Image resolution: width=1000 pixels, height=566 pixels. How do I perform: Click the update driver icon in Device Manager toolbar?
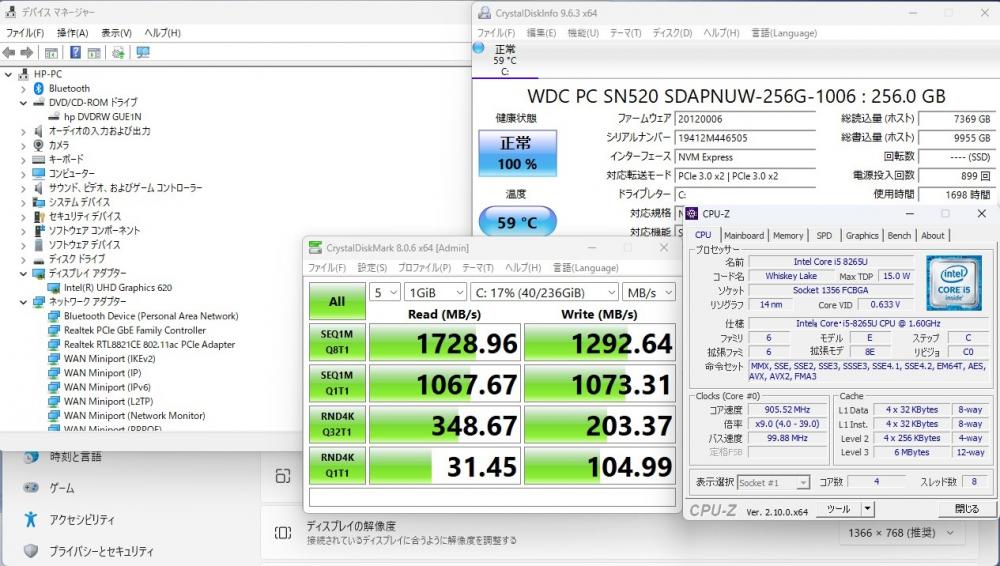point(118,53)
